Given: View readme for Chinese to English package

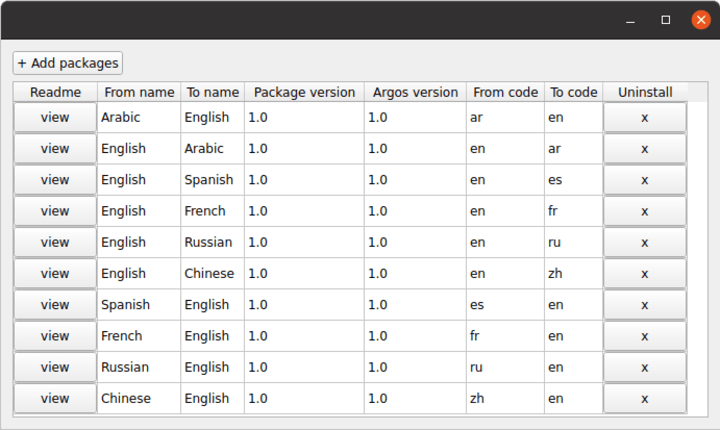Looking at the screenshot, I should (55, 399).
